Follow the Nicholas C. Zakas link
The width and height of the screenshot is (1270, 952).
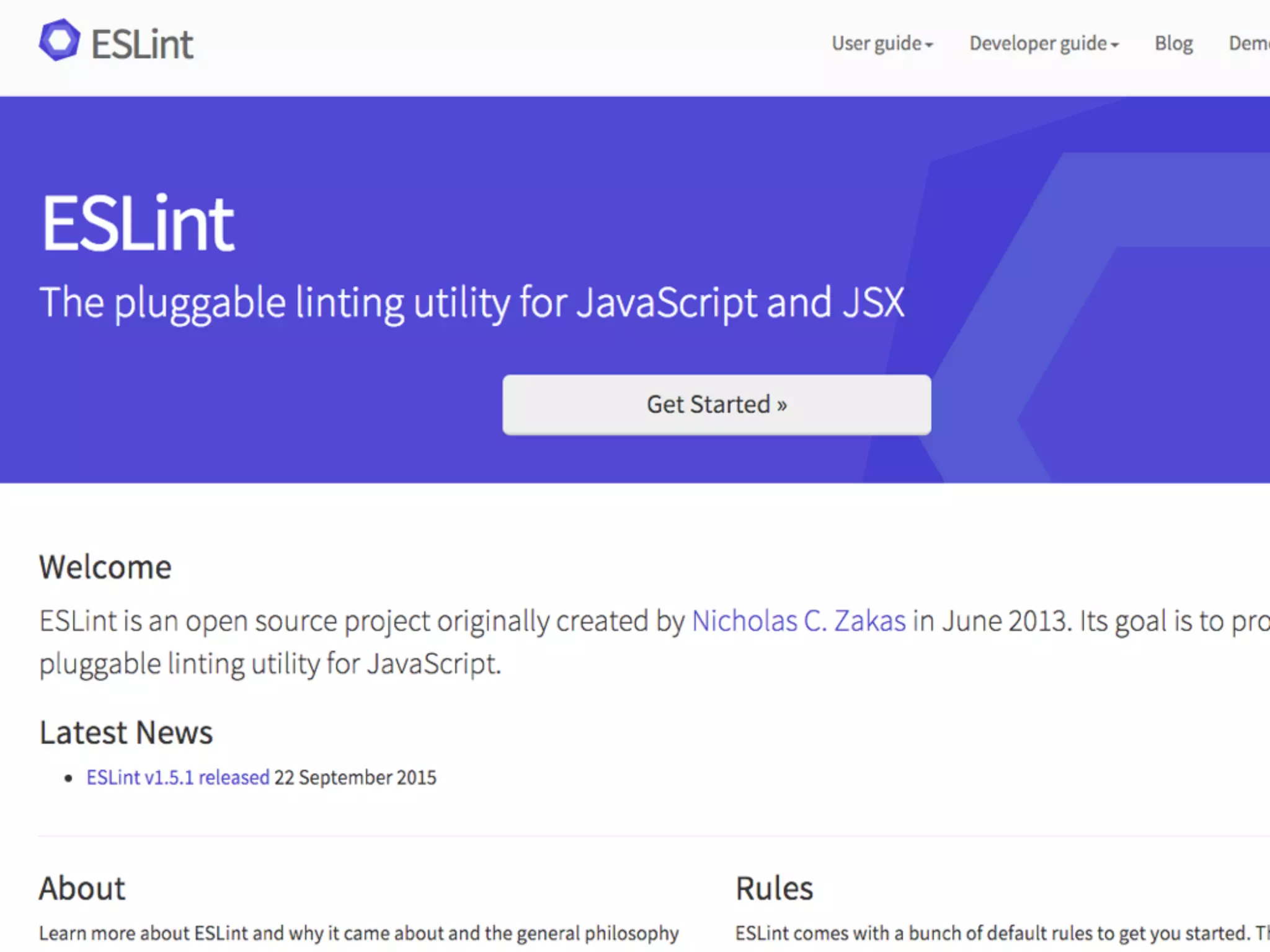click(x=798, y=621)
